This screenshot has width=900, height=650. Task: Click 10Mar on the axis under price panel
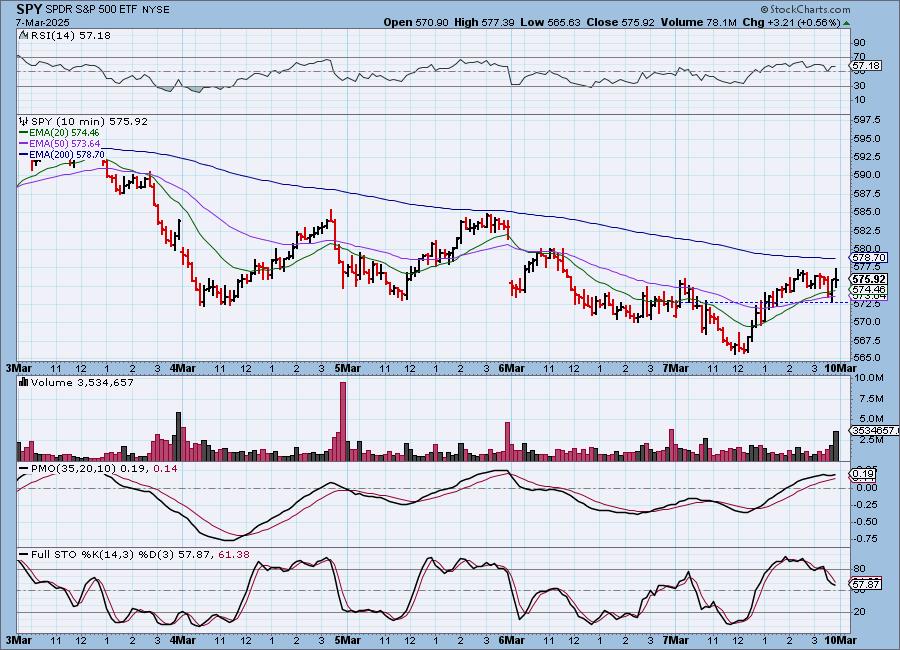(x=840, y=368)
